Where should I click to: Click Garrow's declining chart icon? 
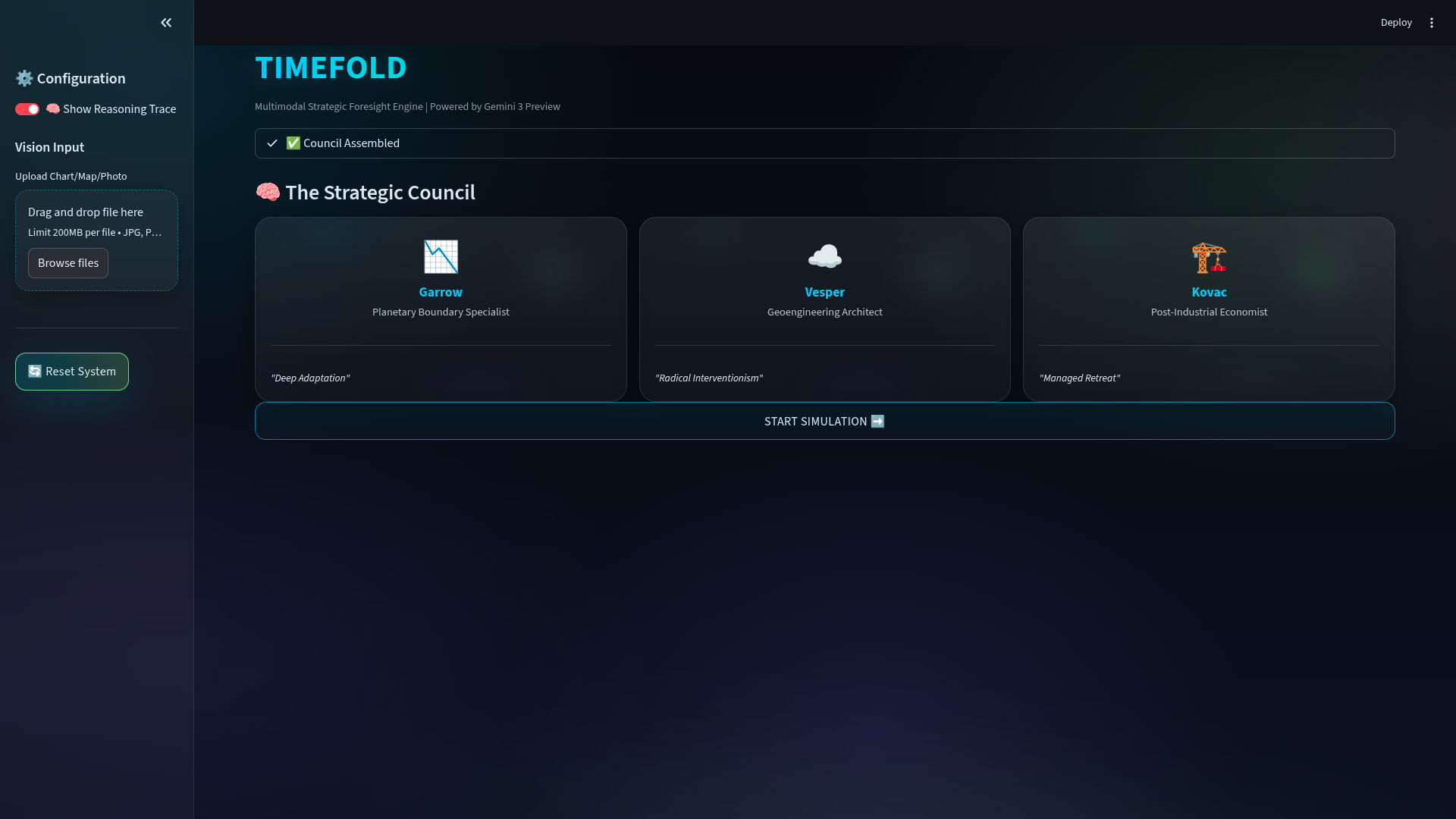click(x=441, y=257)
